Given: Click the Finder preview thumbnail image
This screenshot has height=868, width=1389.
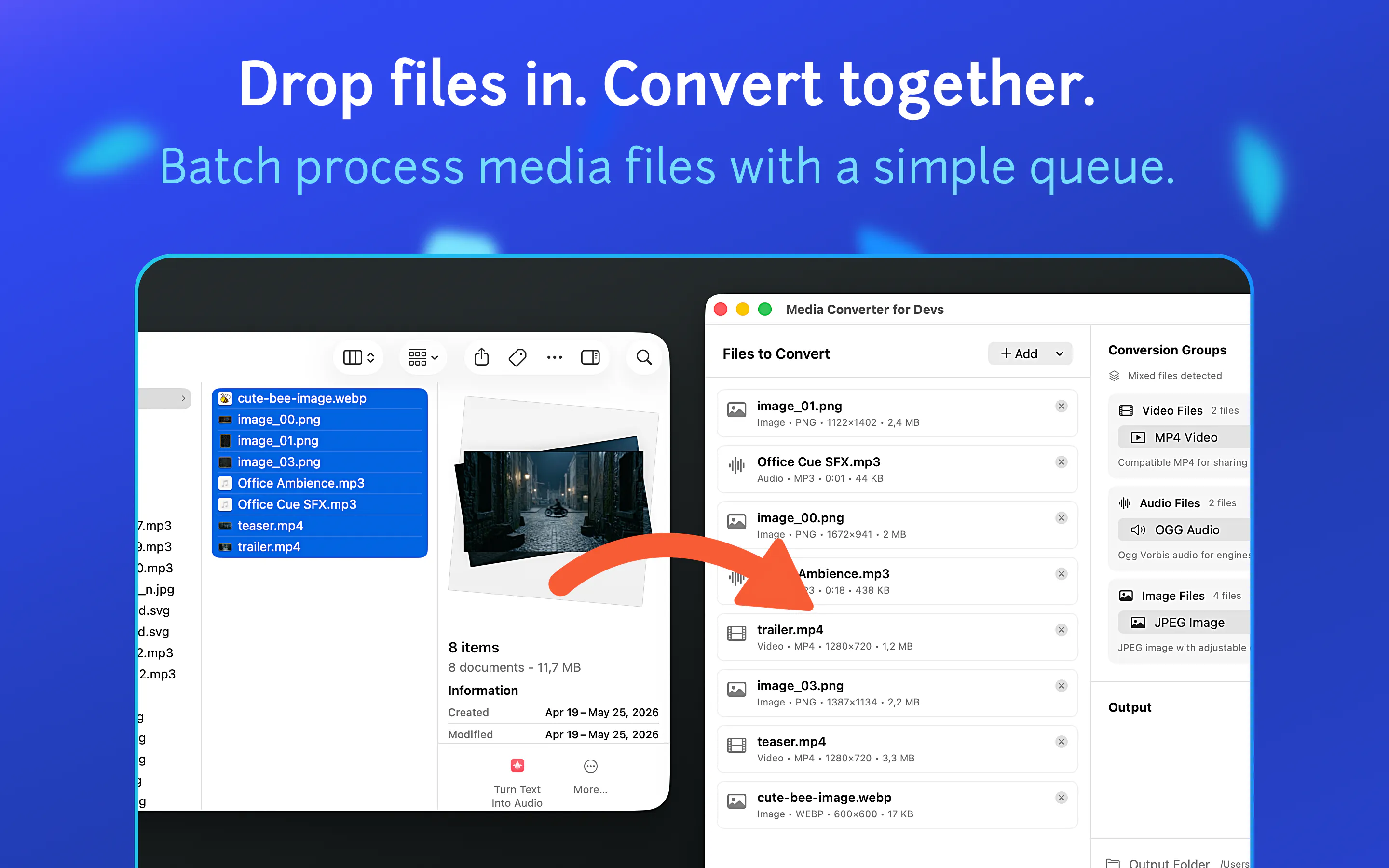Looking at the screenshot, I should (554, 501).
